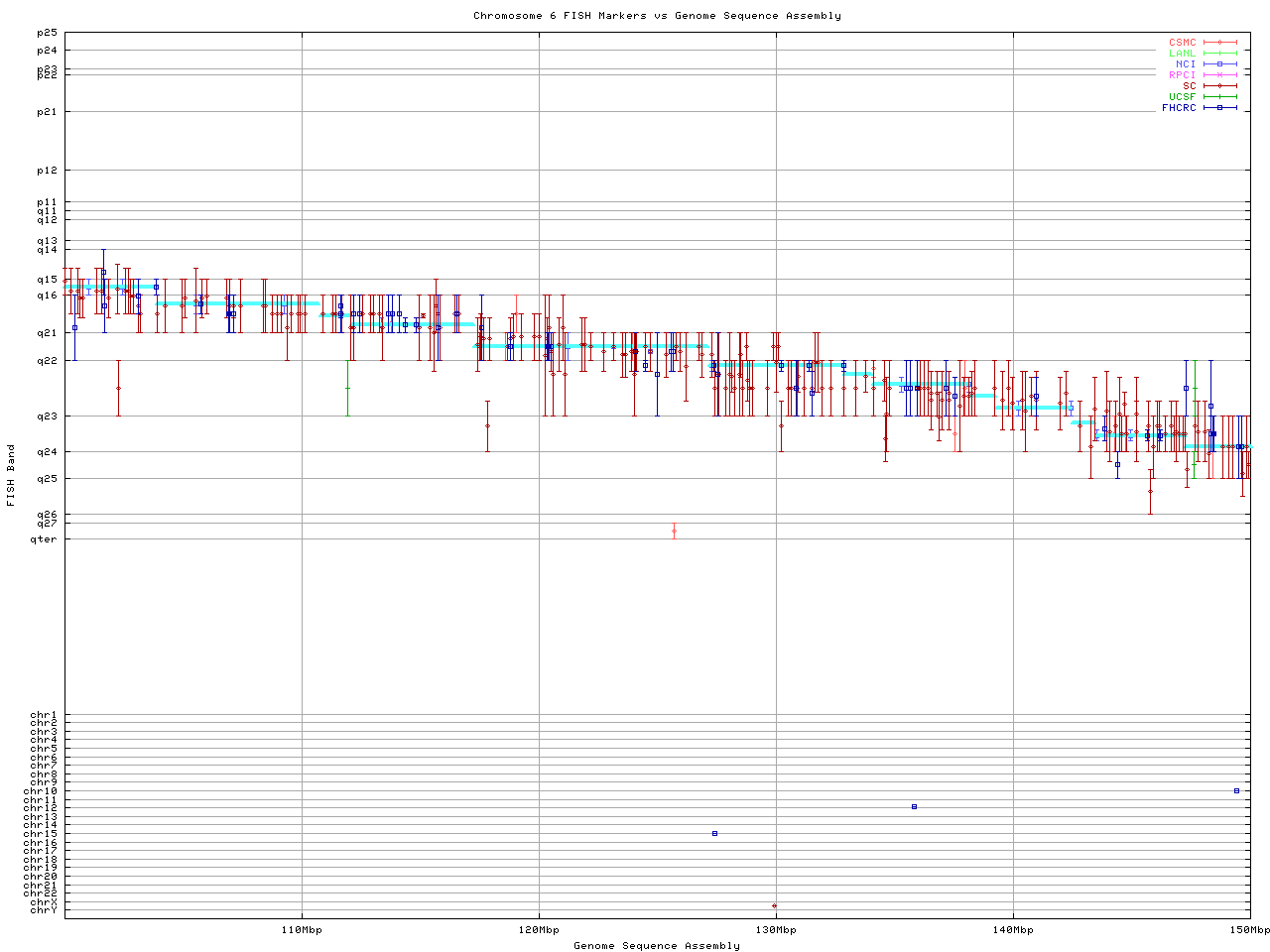
Task: Click the black square marker on chr12 row
Action: tap(914, 806)
